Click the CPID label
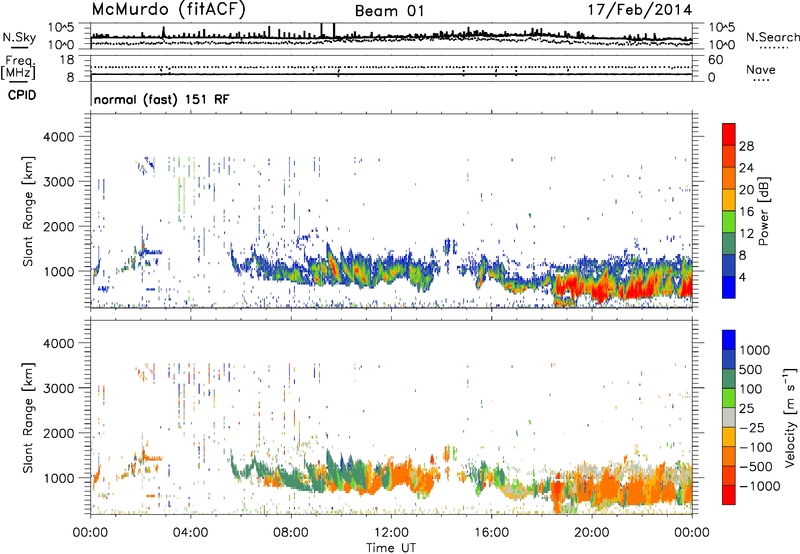 tap(22, 95)
